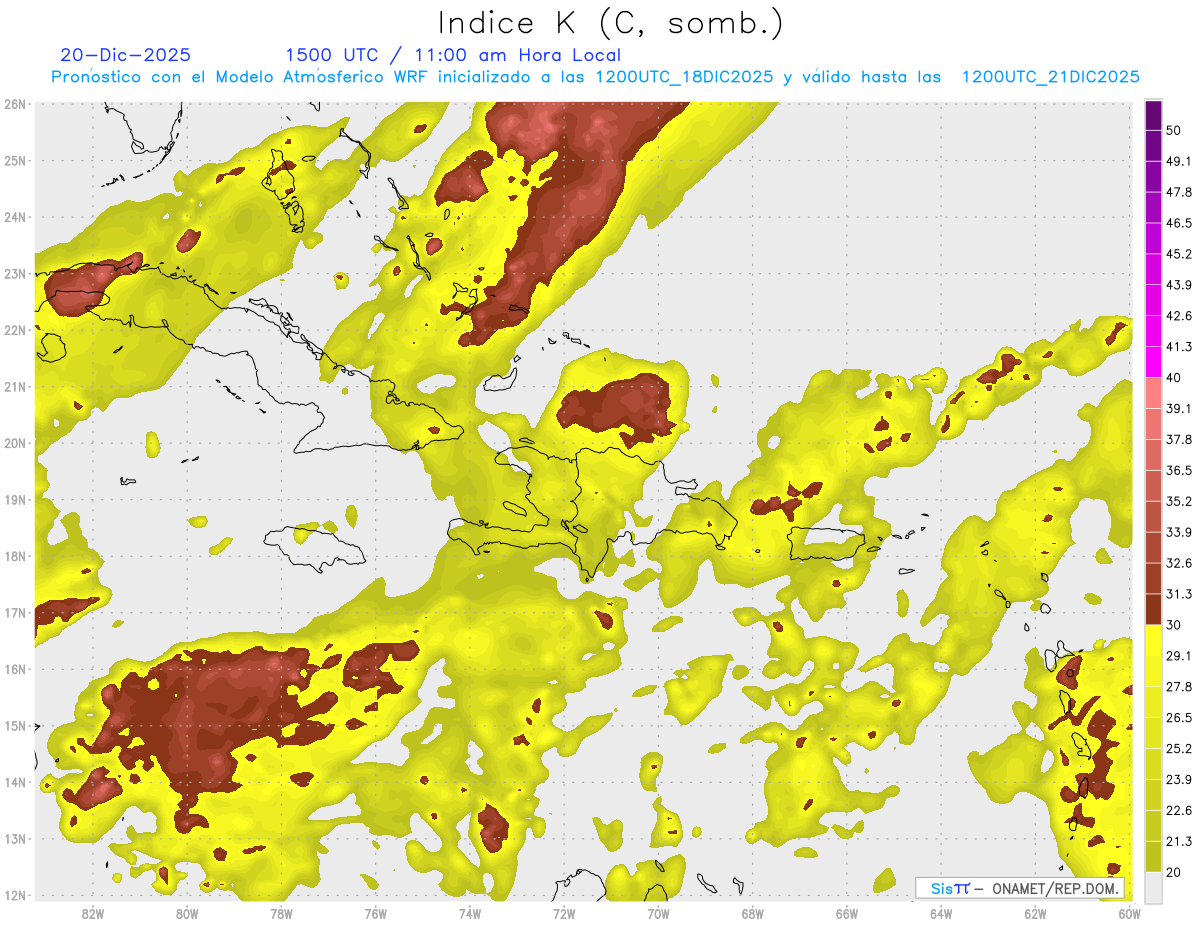Click the "21.3" colorbar label
Screen dimensions: 1200x927
[1178, 841]
